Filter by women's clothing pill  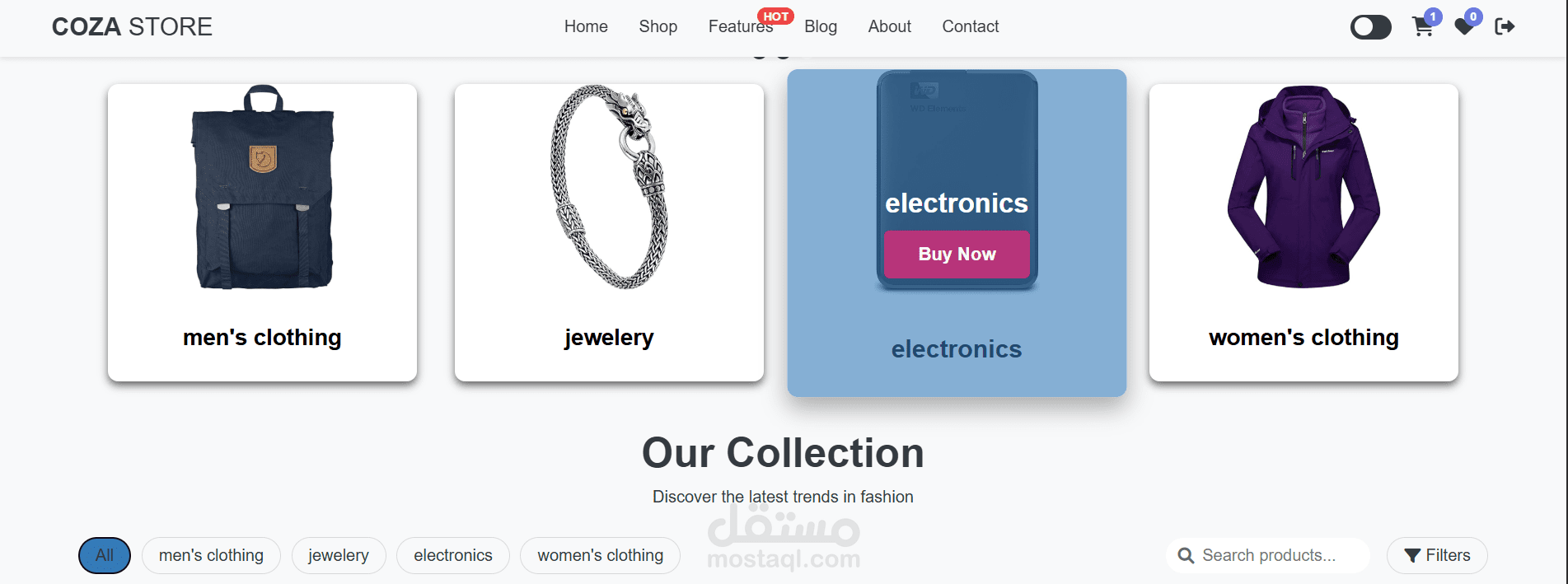point(601,555)
